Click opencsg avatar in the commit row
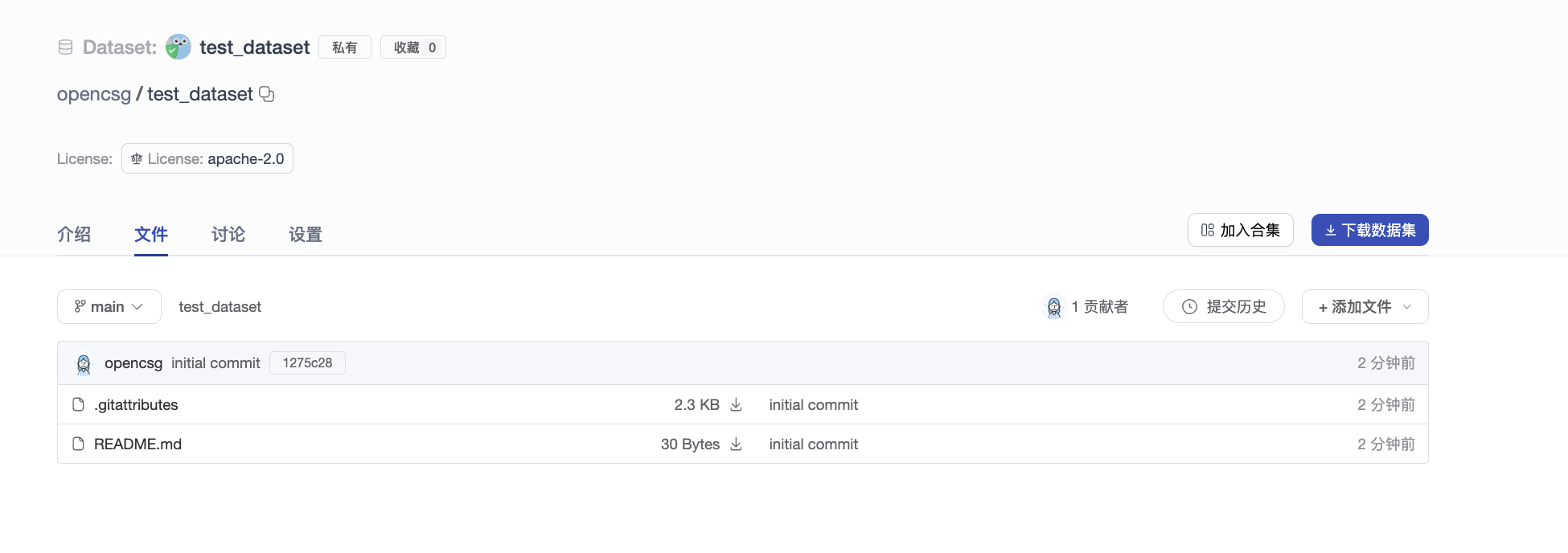 point(84,364)
